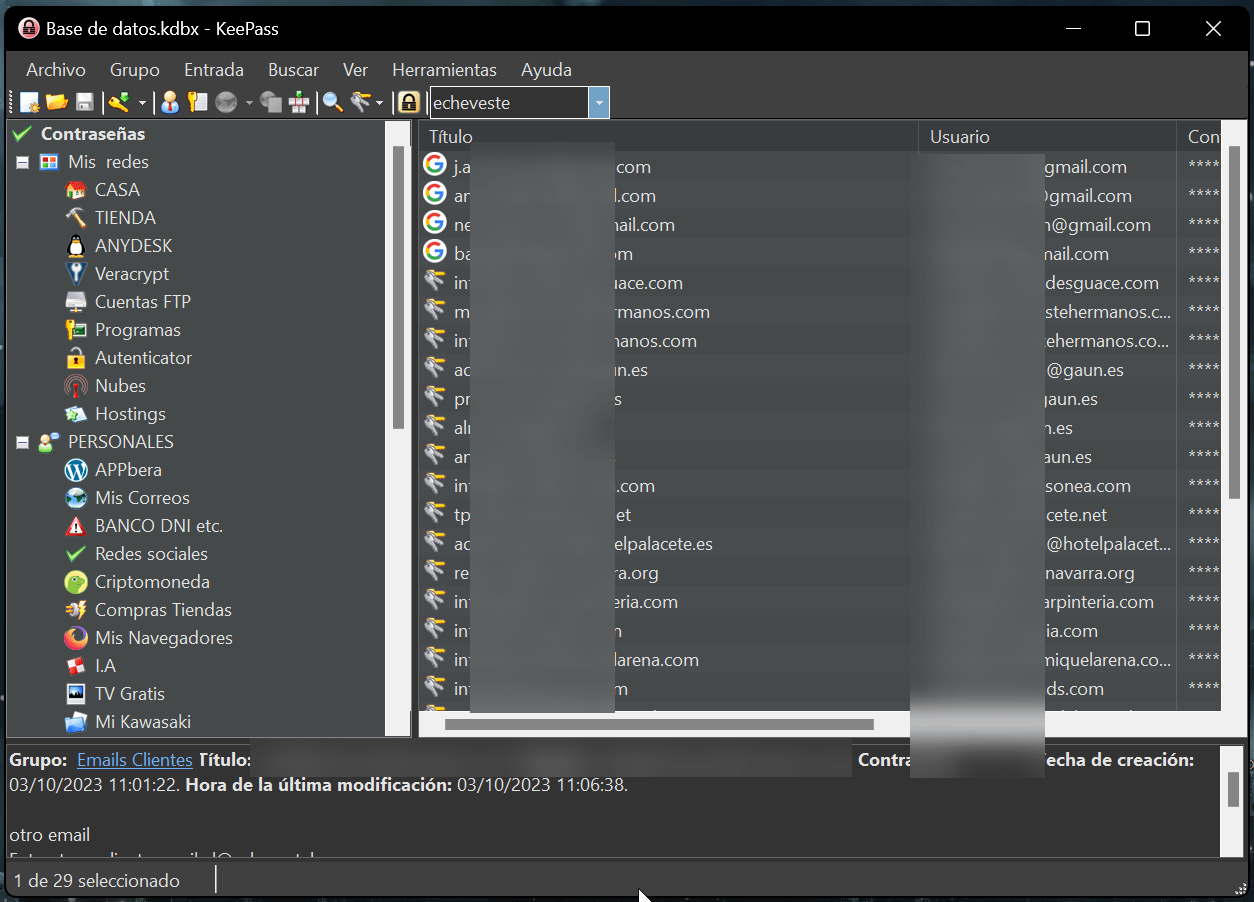Image resolution: width=1254 pixels, height=902 pixels.
Task: Select the Programas group
Action: click(138, 330)
